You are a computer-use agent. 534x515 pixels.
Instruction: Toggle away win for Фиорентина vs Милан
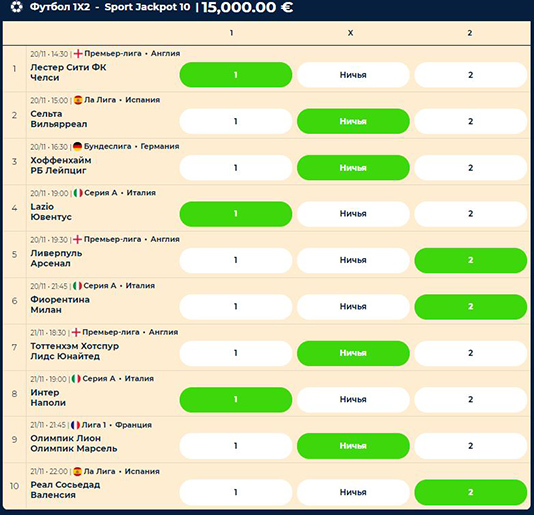pos(471,307)
